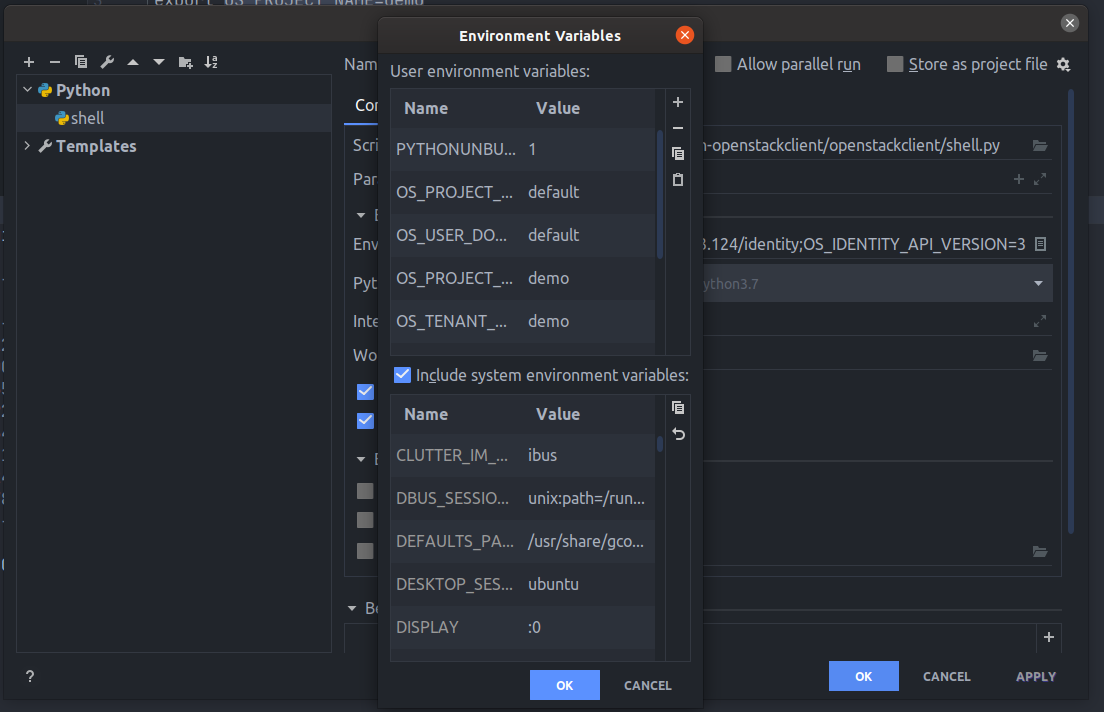Create new folder icon in configurations toolbar
The height and width of the screenshot is (712, 1104).
coord(185,62)
